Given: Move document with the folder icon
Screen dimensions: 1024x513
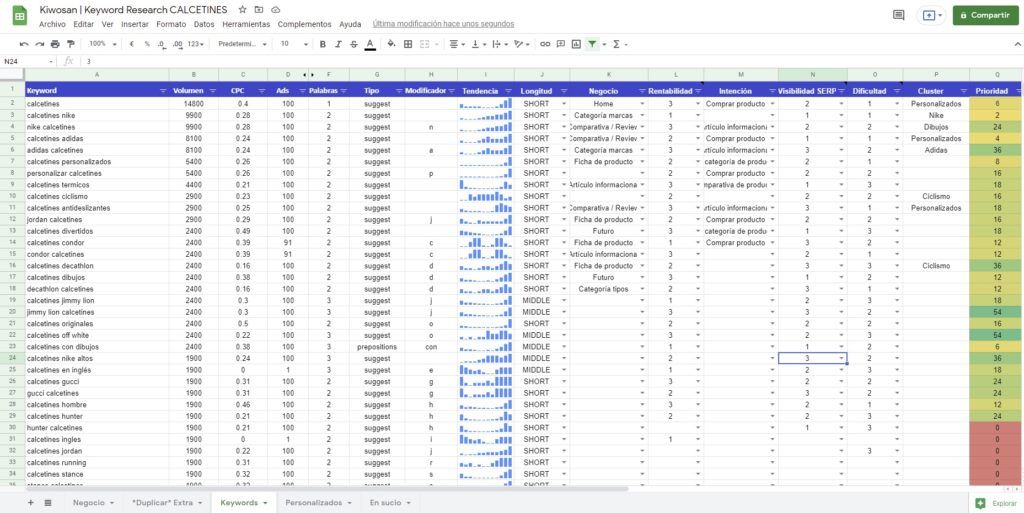Looking at the screenshot, I should [x=259, y=10].
